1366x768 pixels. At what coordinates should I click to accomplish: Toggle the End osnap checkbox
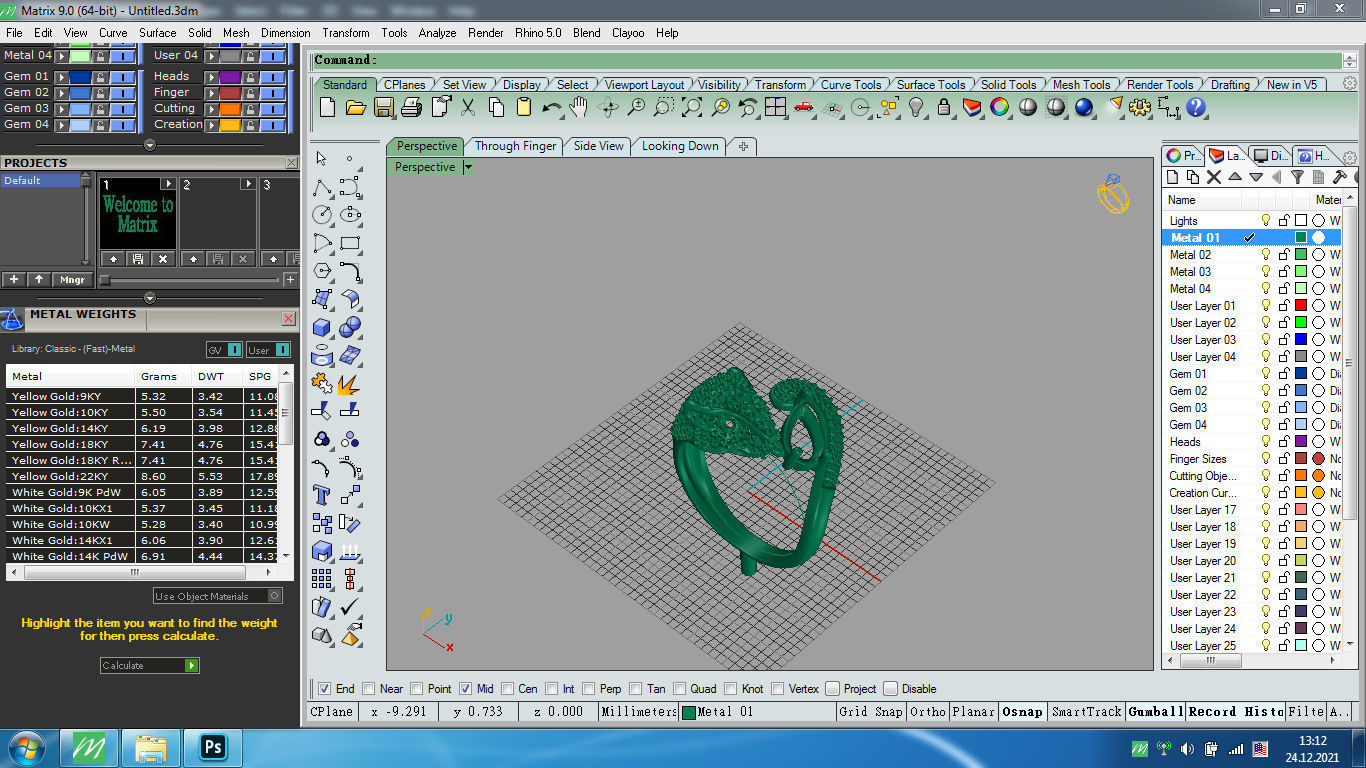pyautogui.click(x=324, y=688)
